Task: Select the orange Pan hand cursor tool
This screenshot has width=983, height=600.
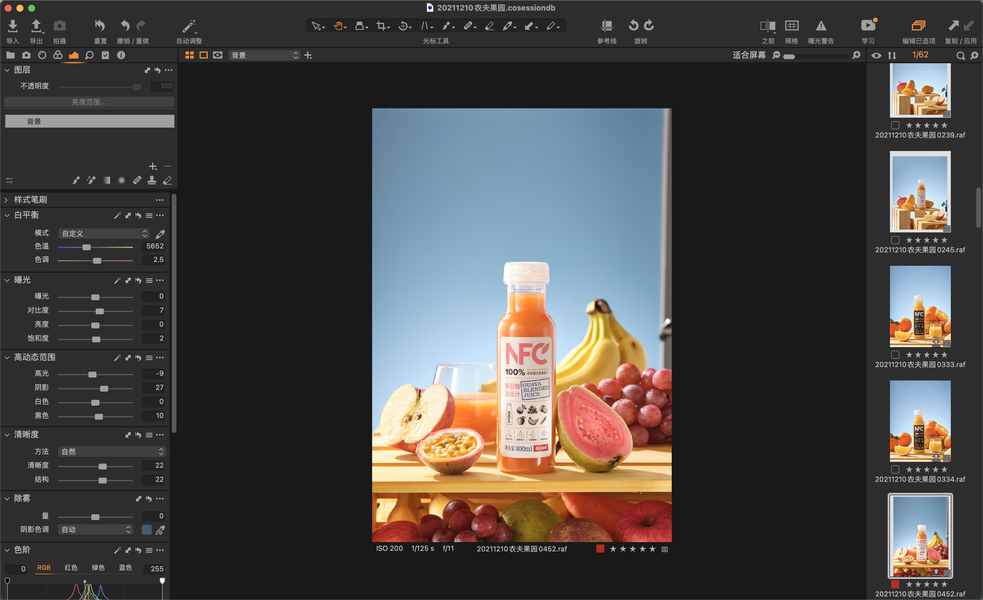Action: pos(339,26)
